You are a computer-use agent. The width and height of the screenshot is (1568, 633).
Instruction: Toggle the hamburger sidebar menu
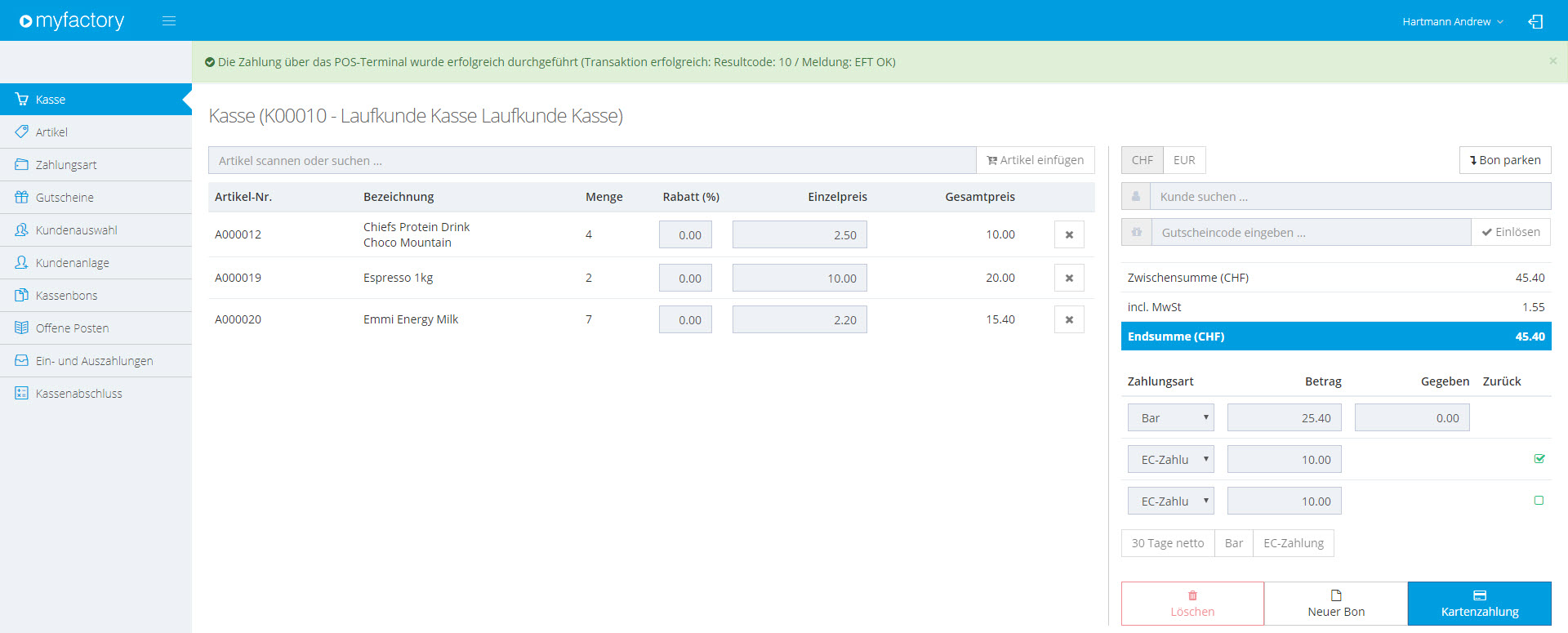[169, 21]
